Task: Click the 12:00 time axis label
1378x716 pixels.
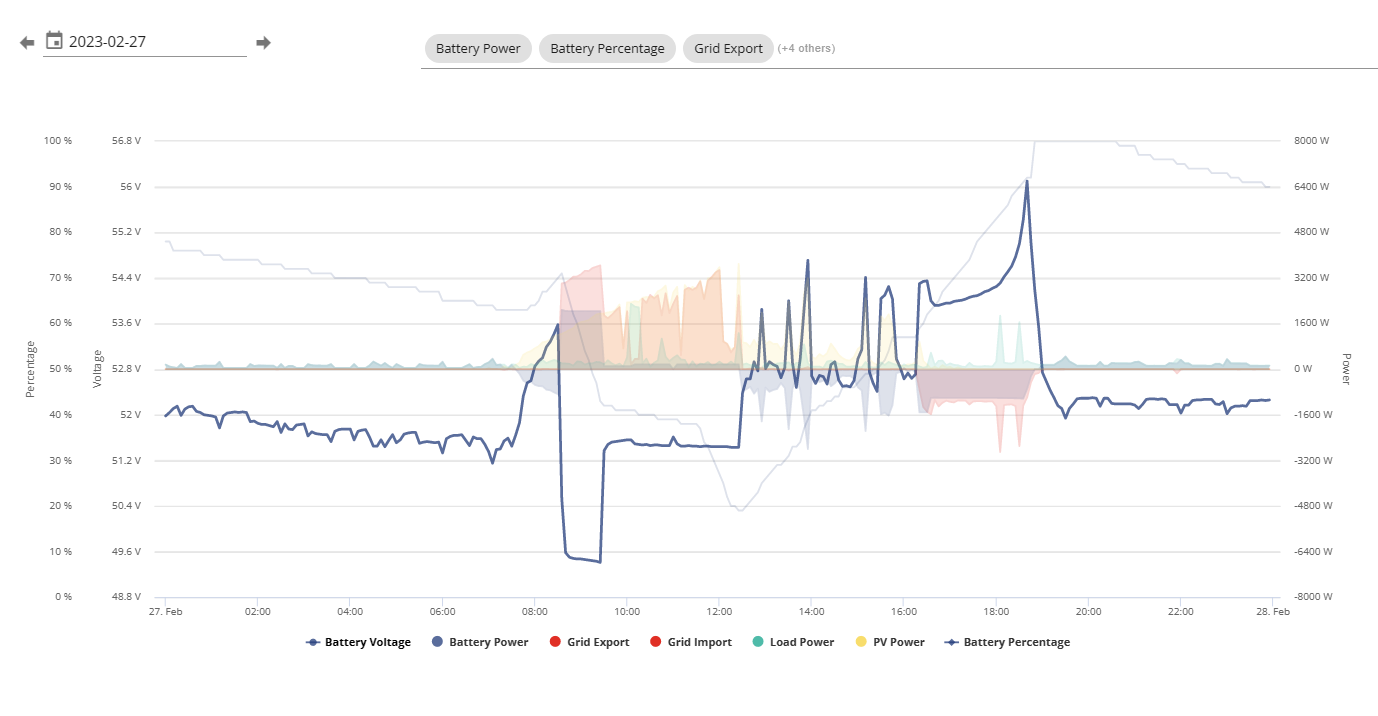Action: pos(719,611)
